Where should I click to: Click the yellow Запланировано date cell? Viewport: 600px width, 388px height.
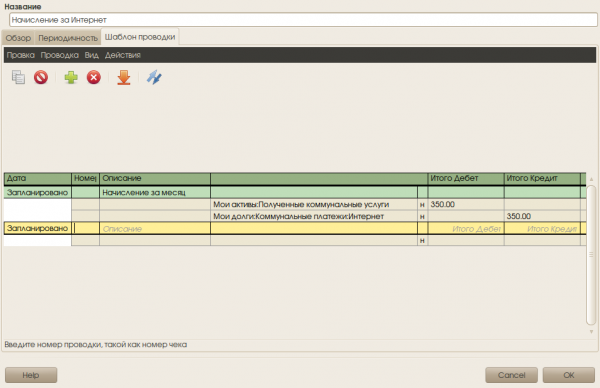tap(38, 228)
